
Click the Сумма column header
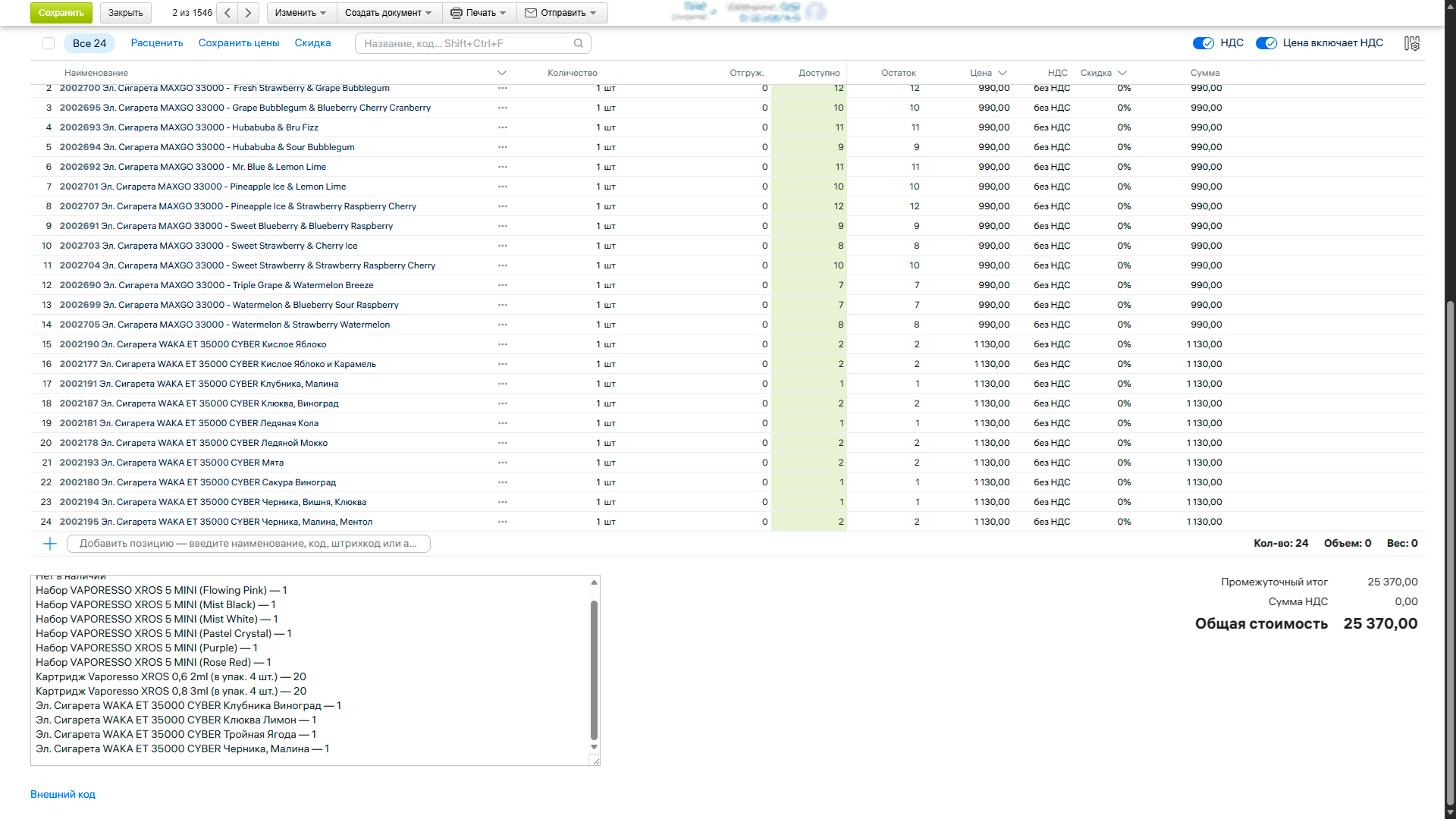point(1205,73)
